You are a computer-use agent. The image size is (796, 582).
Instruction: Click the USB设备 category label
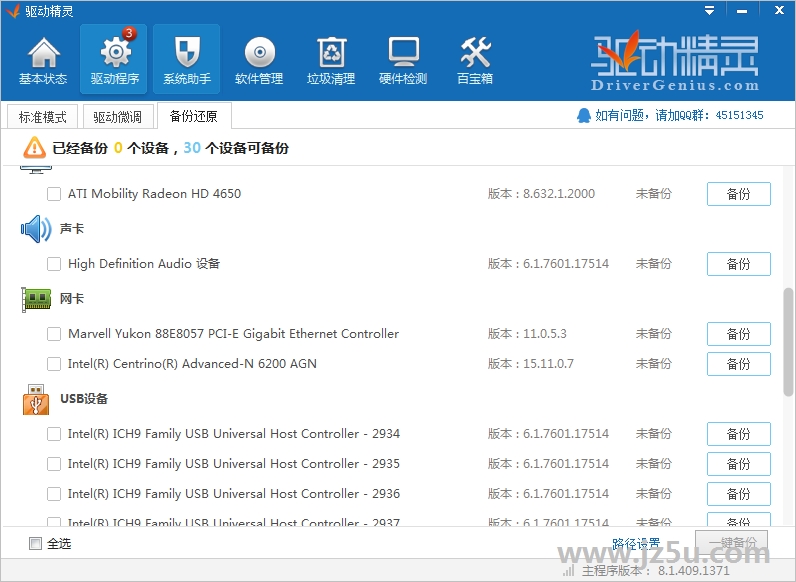tap(84, 399)
